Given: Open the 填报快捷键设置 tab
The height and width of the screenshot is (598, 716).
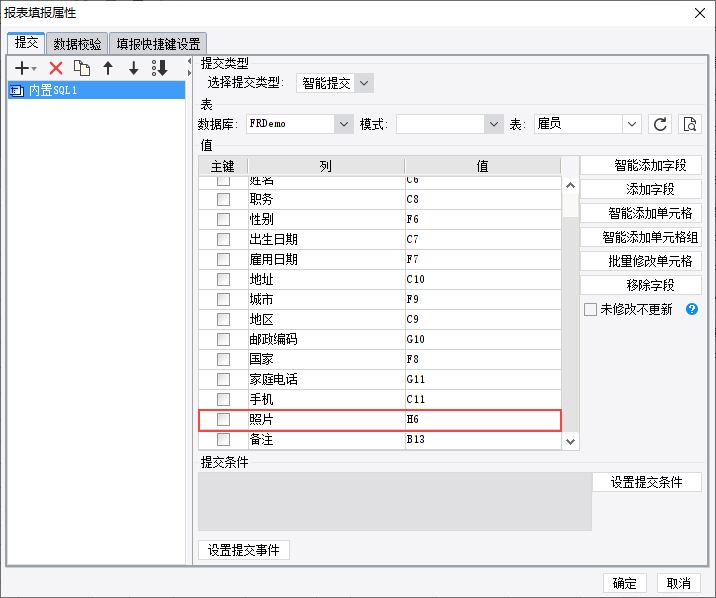Looking at the screenshot, I should point(158,44).
